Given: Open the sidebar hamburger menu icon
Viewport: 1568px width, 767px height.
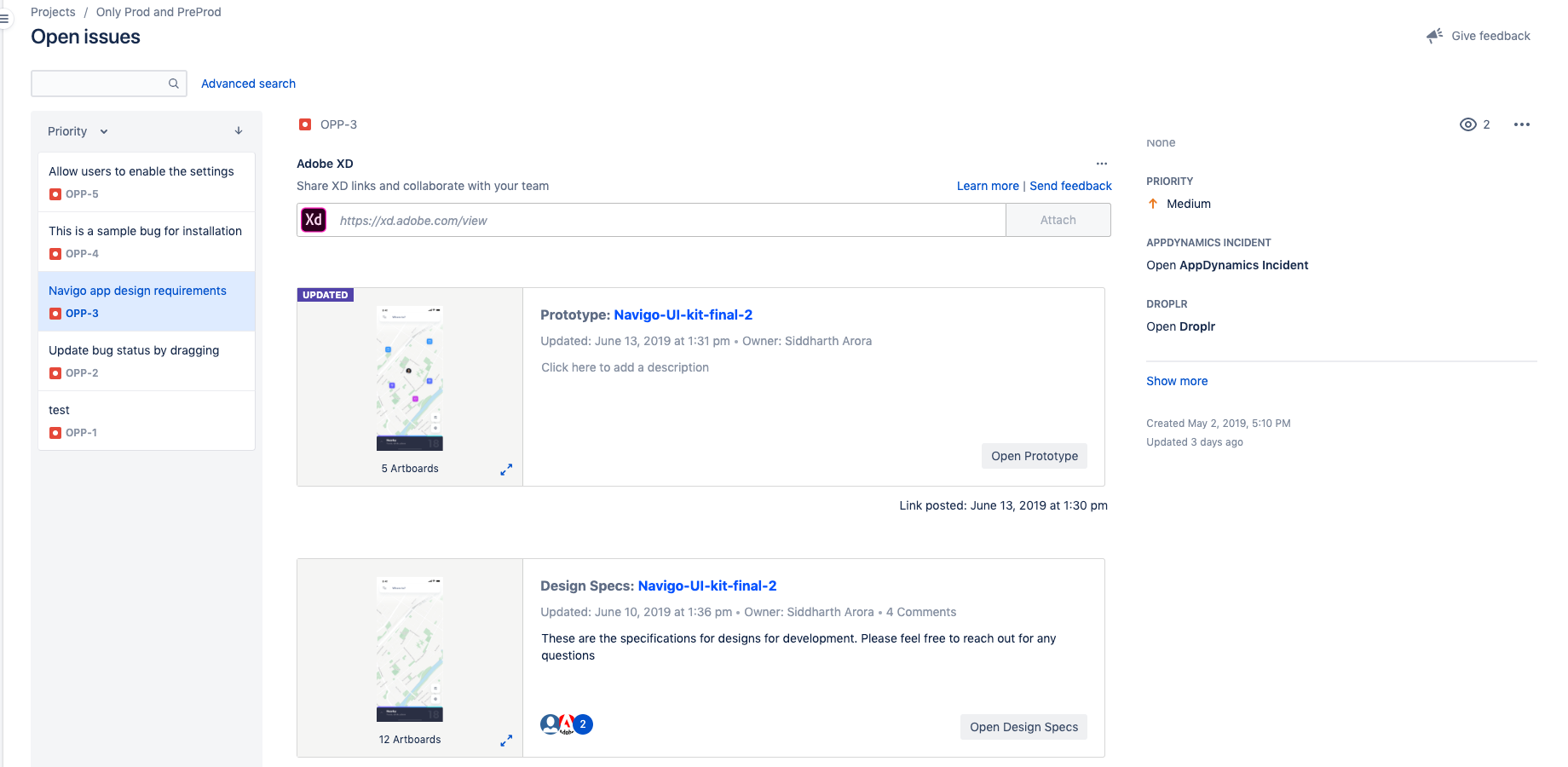Looking at the screenshot, I should point(4,18).
